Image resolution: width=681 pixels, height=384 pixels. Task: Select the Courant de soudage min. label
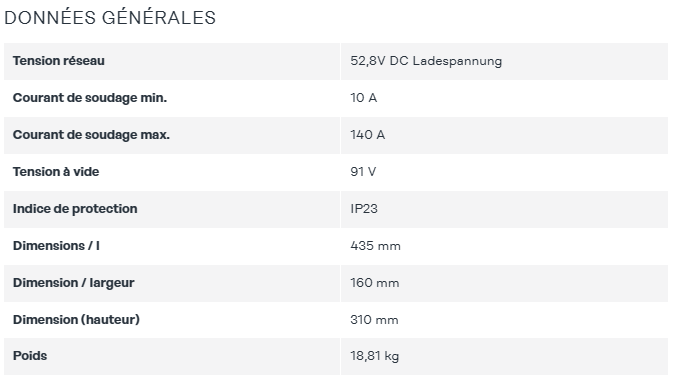point(90,98)
